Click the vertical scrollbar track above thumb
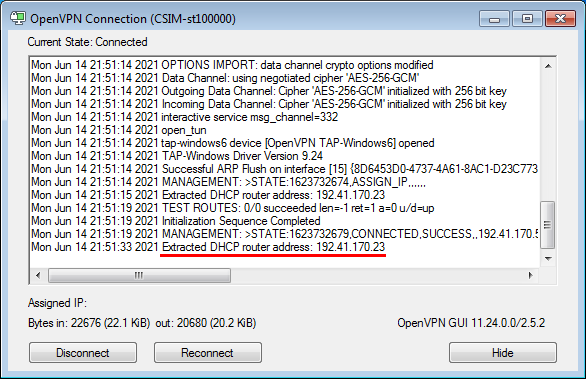The image size is (586, 379). pos(548,137)
